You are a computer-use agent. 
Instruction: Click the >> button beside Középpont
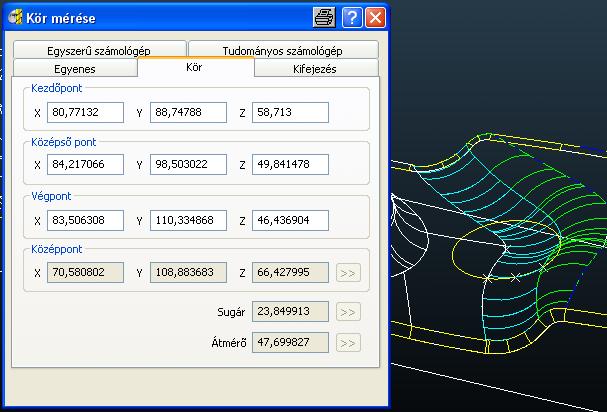[x=348, y=273]
